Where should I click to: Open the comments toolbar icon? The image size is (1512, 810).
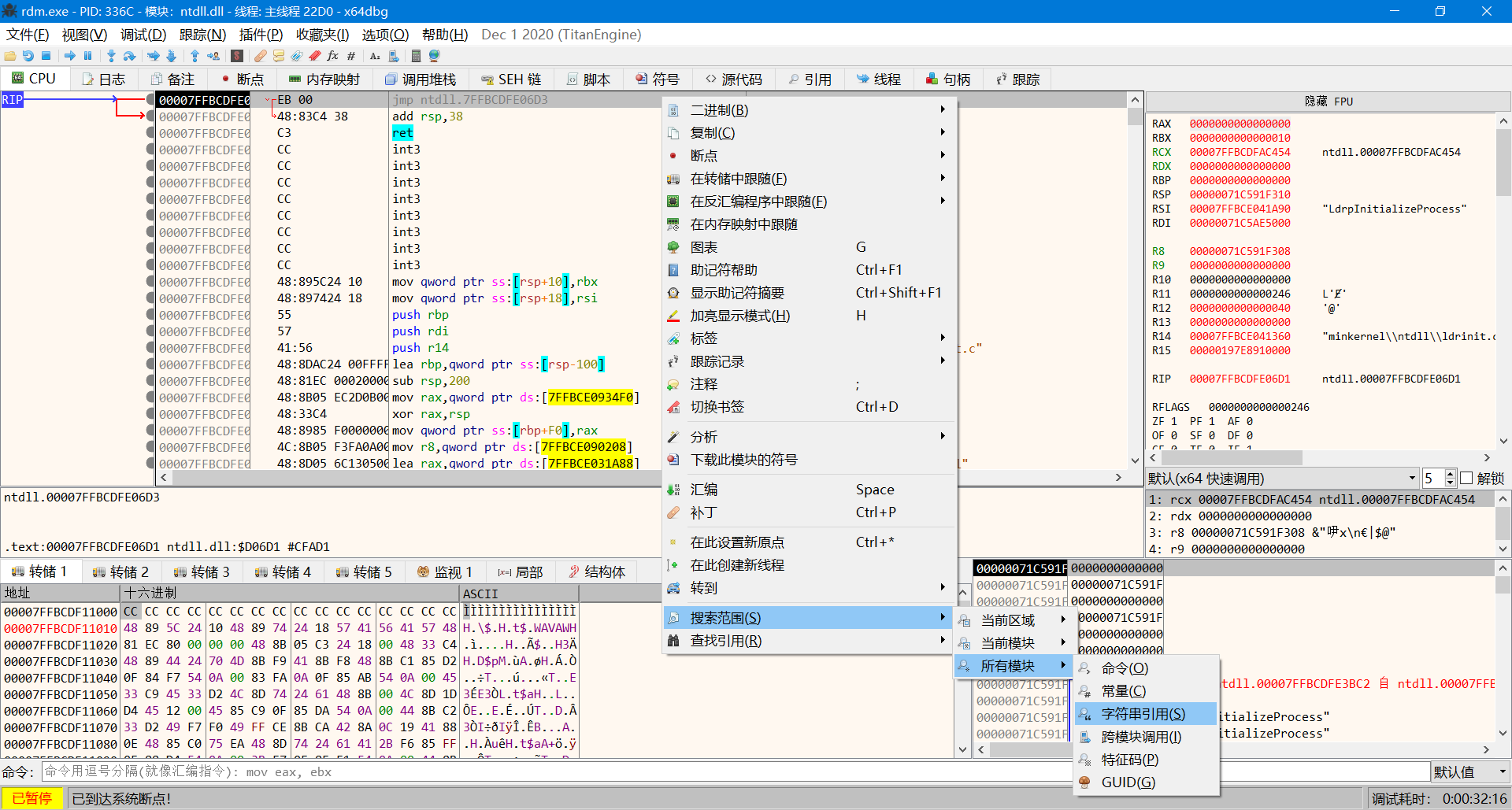(279, 56)
